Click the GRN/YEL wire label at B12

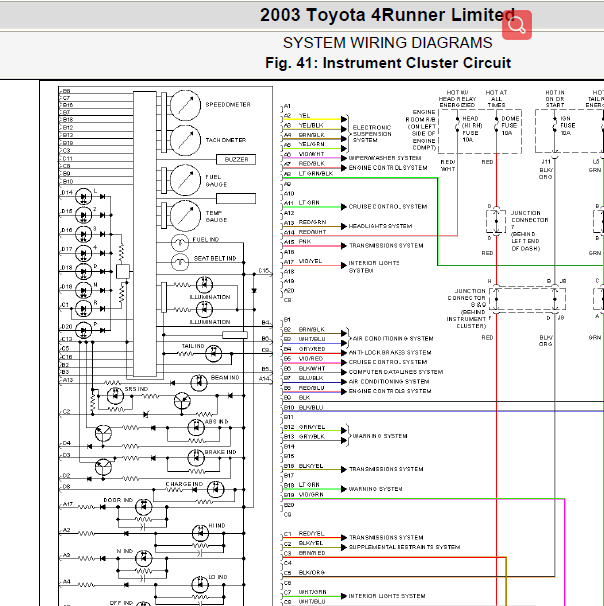click(312, 427)
